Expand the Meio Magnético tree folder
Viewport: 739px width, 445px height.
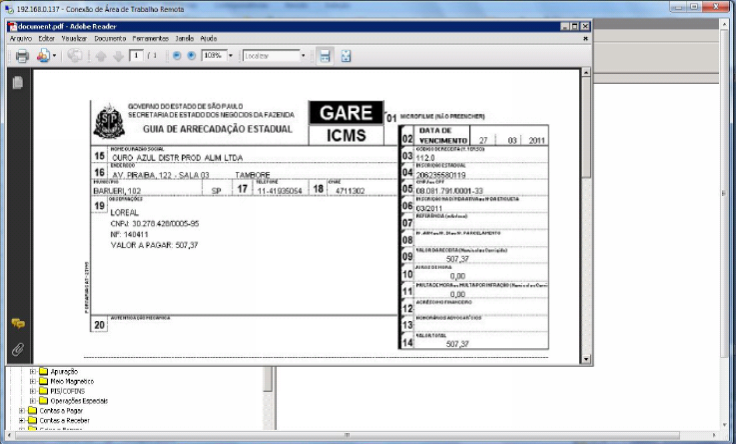tap(33, 381)
